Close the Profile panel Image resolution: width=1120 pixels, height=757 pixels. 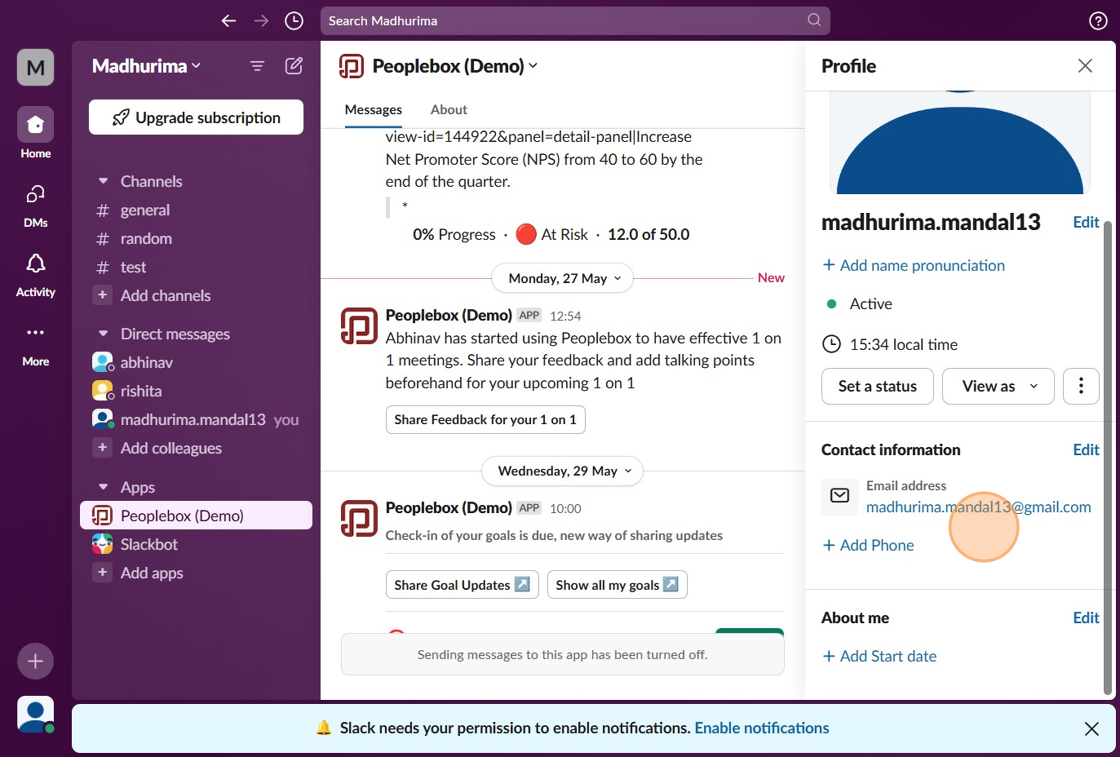coord(1085,66)
